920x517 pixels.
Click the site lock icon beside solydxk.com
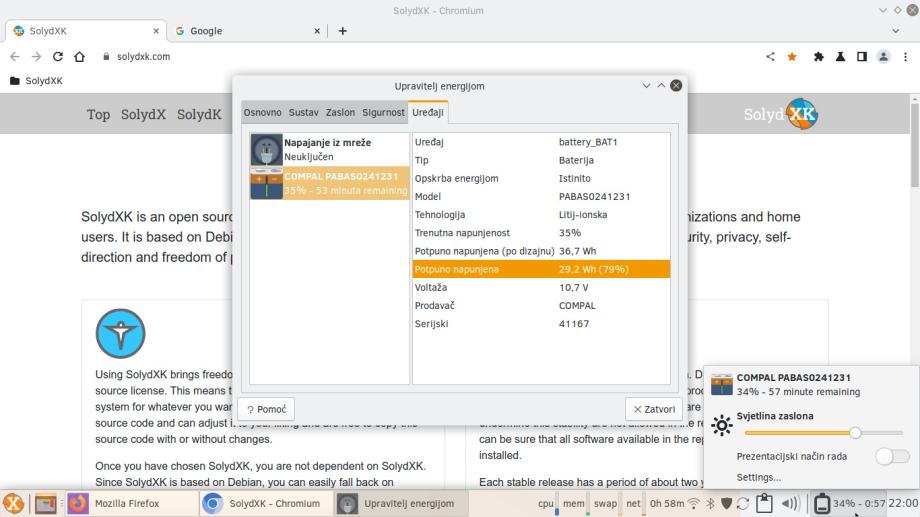click(x=106, y=56)
